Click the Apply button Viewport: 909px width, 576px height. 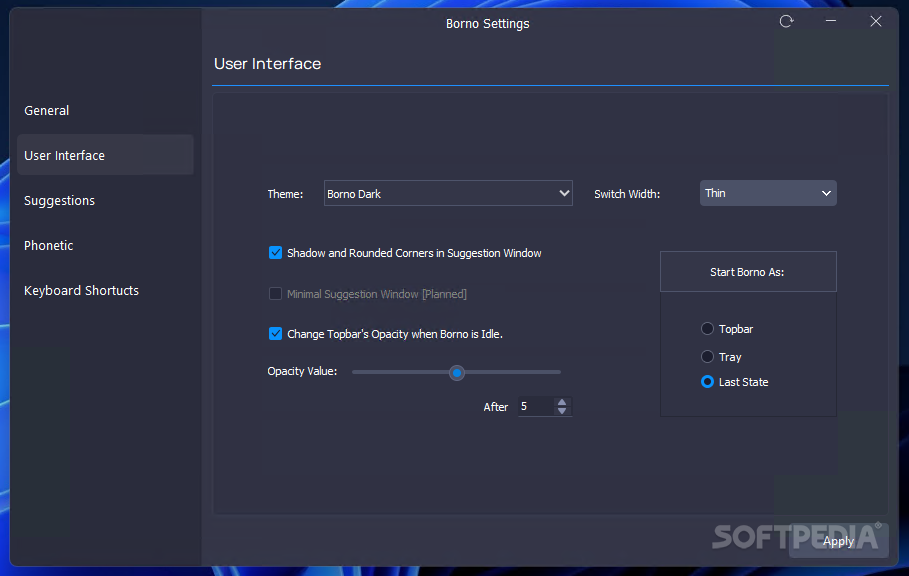click(838, 541)
